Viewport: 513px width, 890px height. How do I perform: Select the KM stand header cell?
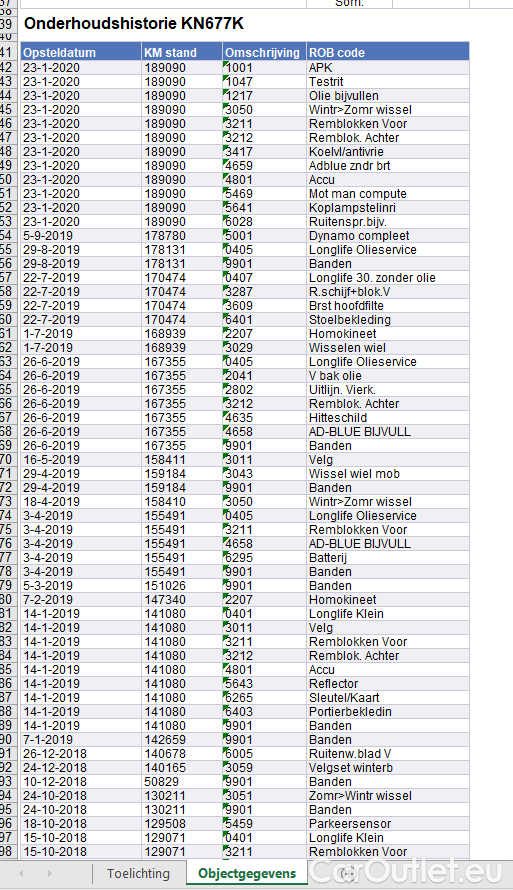click(x=182, y=53)
